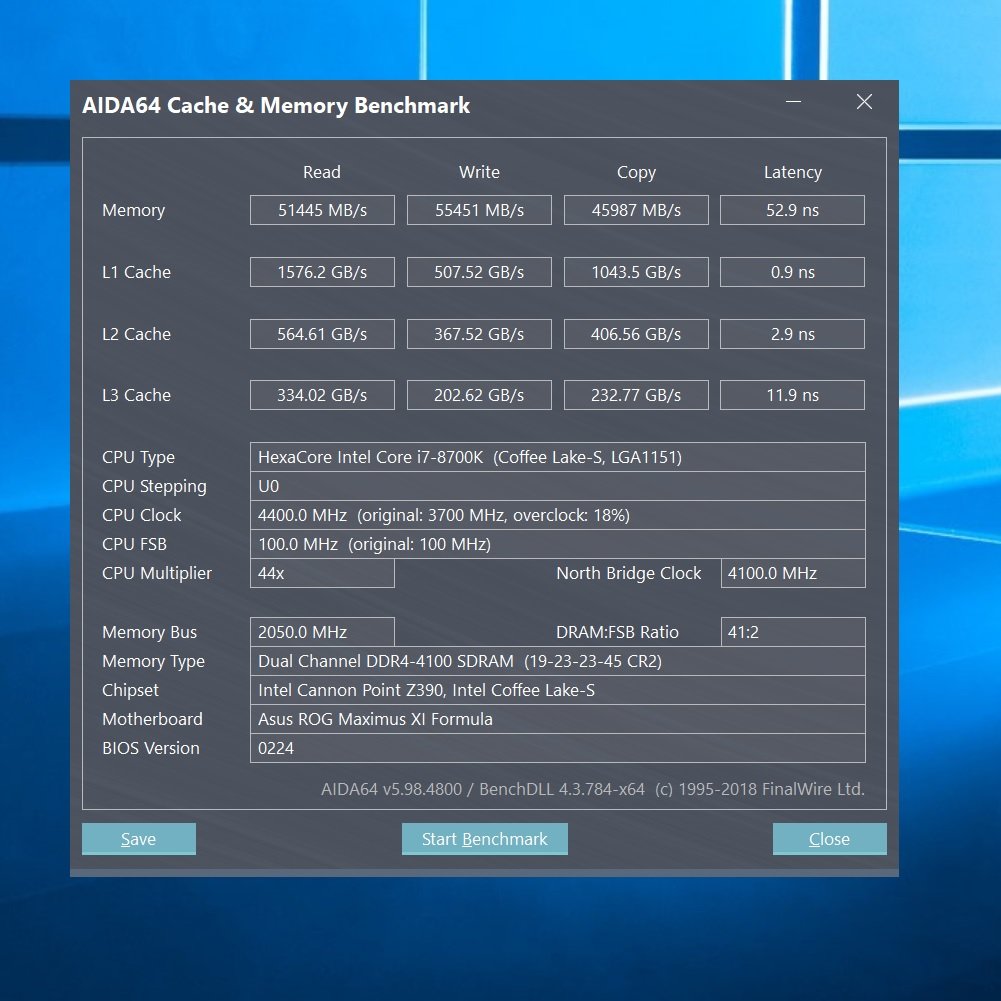The width and height of the screenshot is (1001, 1001).
Task: Click Memory Type Dual Channel DDR4-4100 field
Action: pos(558,661)
